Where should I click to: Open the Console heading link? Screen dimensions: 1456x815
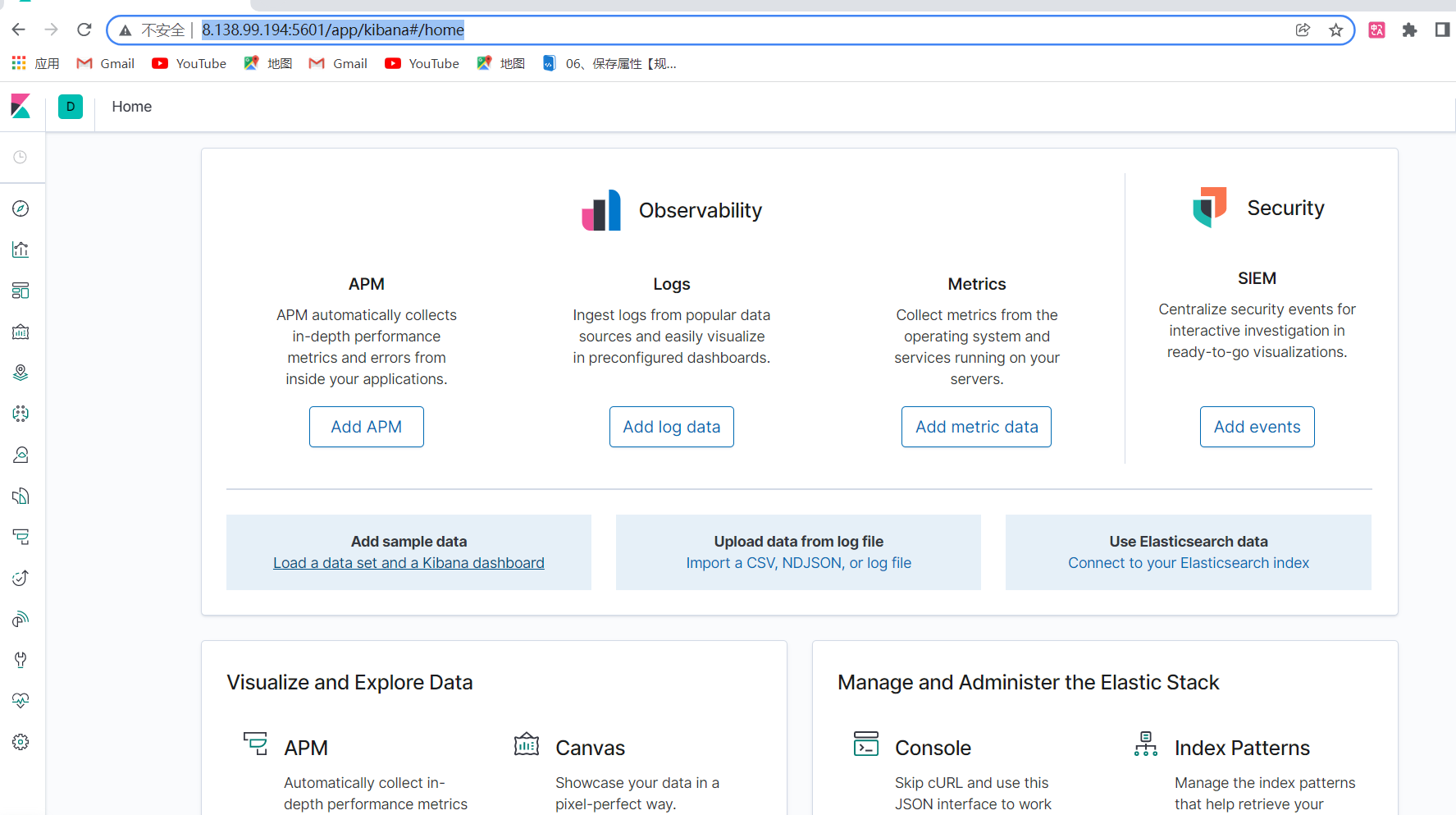click(933, 748)
